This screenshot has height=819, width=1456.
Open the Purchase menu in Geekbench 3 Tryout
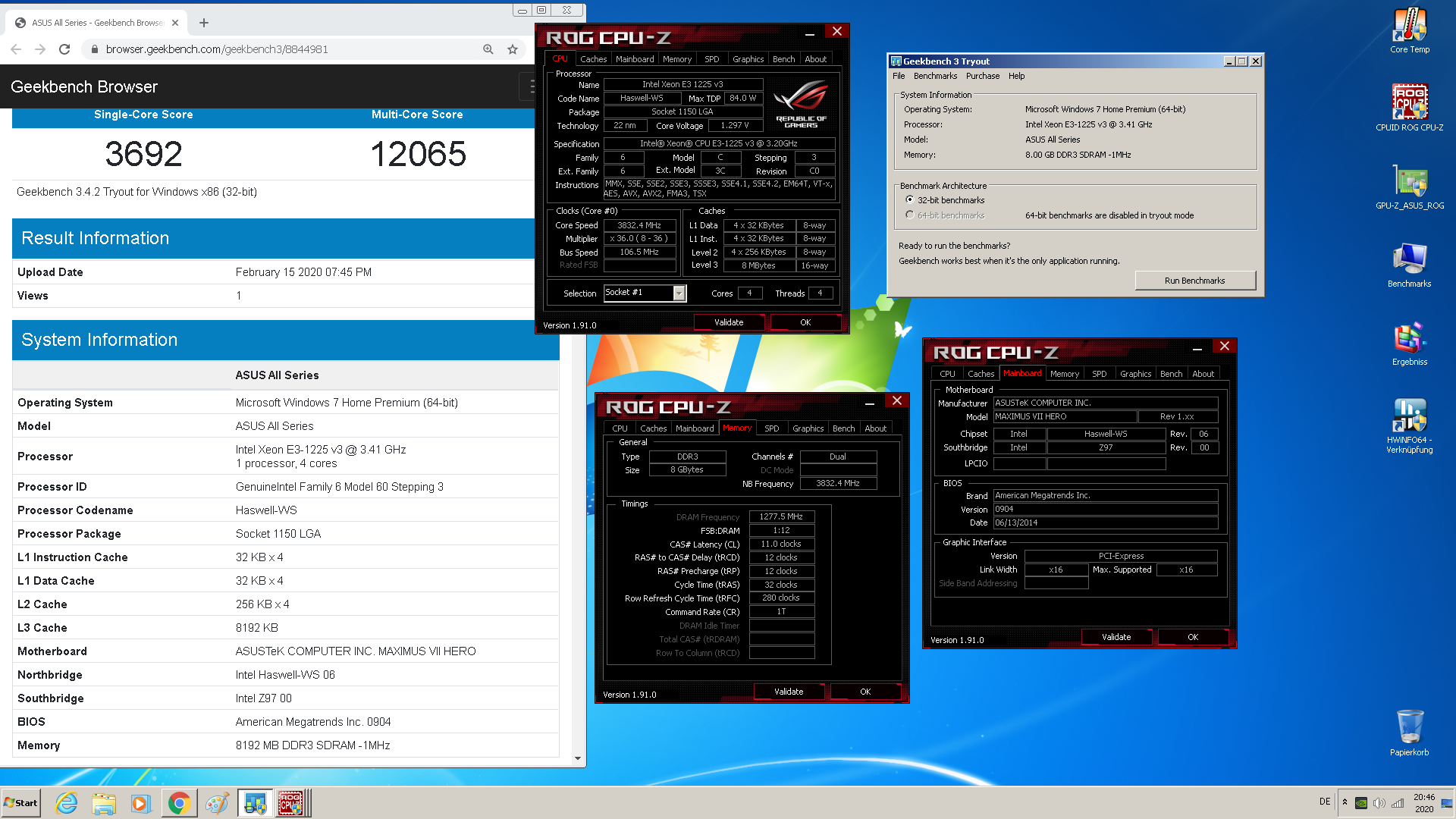click(983, 76)
